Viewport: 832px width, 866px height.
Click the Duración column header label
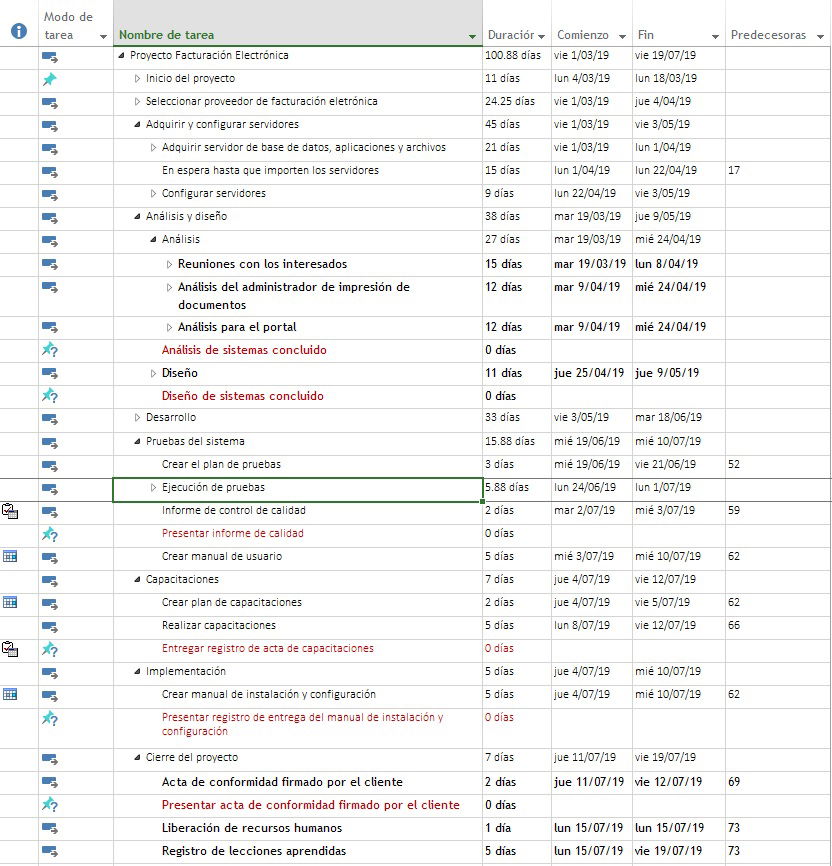[x=511, y=35]
